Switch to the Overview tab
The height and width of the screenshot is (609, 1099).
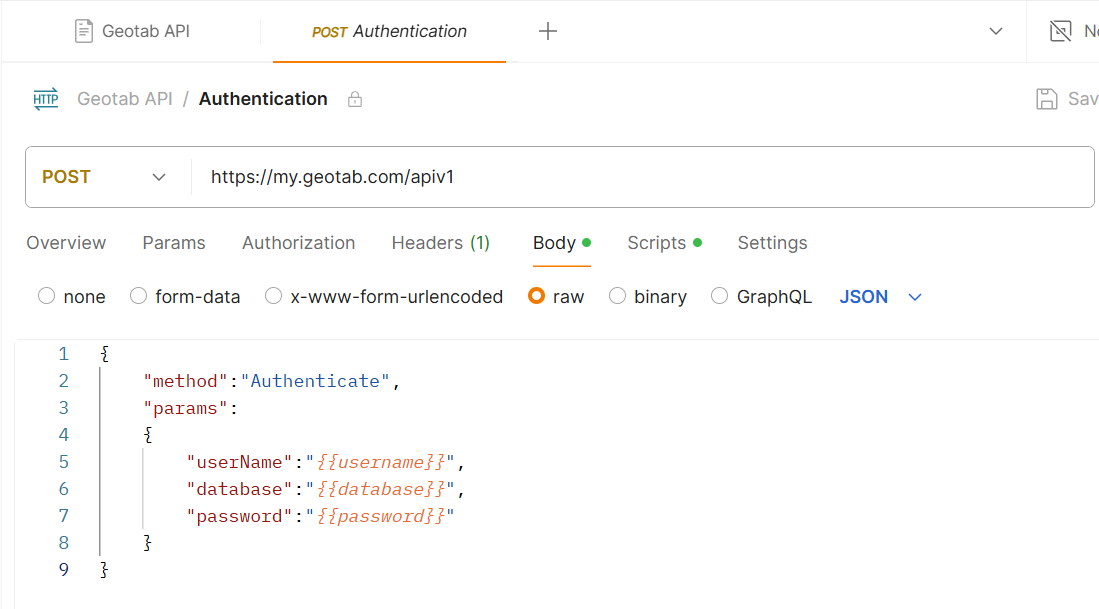point(66,243)
